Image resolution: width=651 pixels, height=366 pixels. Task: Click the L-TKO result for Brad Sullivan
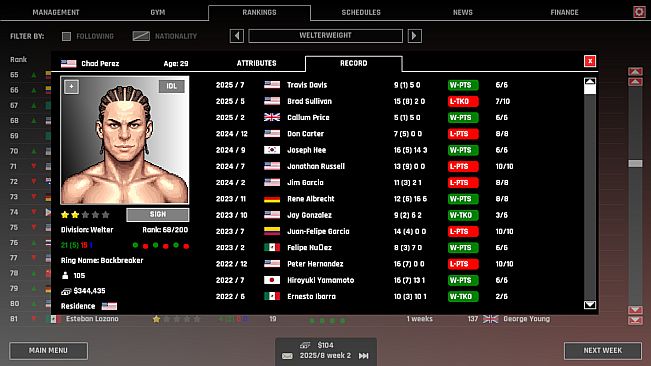pos(463,101)
